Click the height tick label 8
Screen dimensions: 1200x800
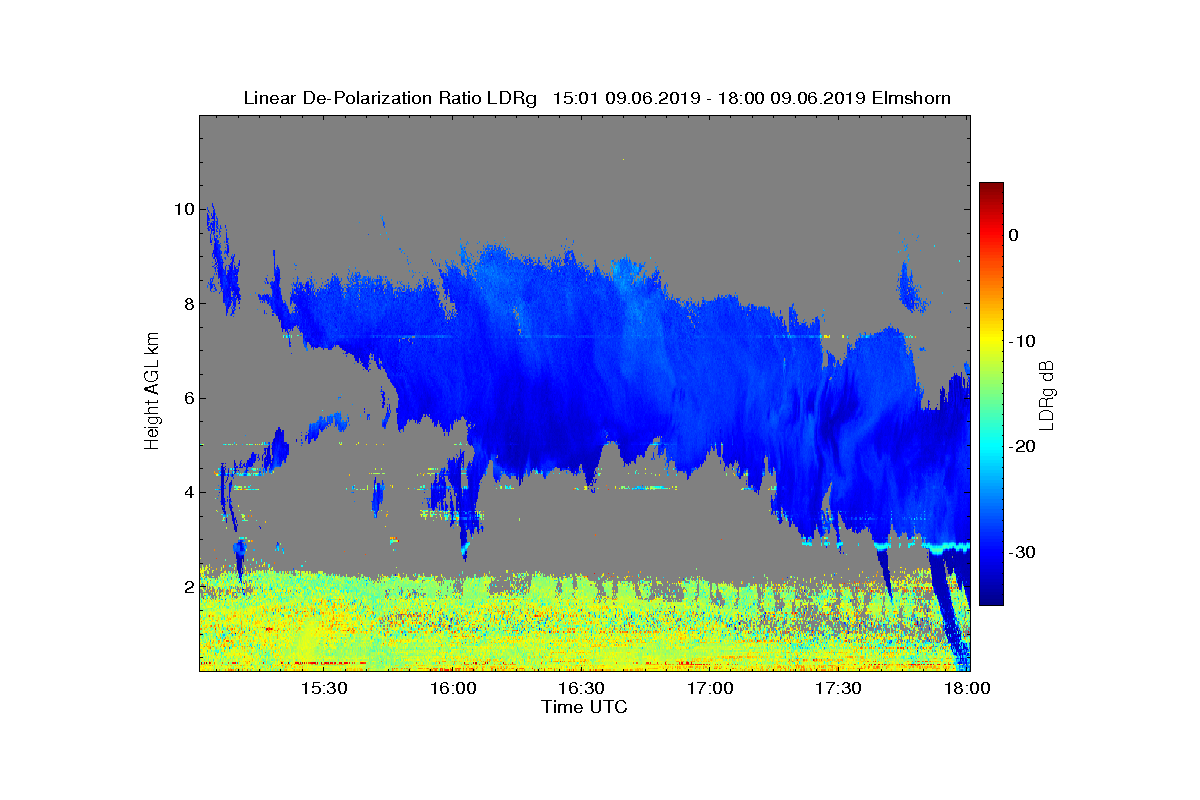(187, 303)
